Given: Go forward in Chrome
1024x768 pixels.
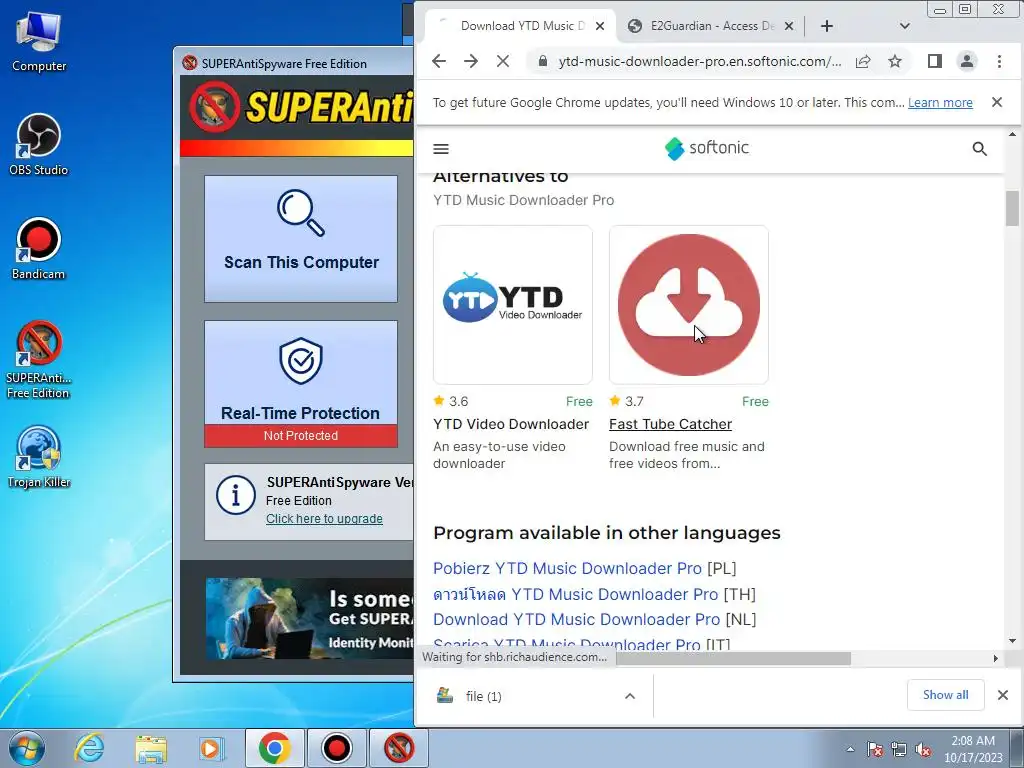Looking at the screenshot, I should 471,61.
